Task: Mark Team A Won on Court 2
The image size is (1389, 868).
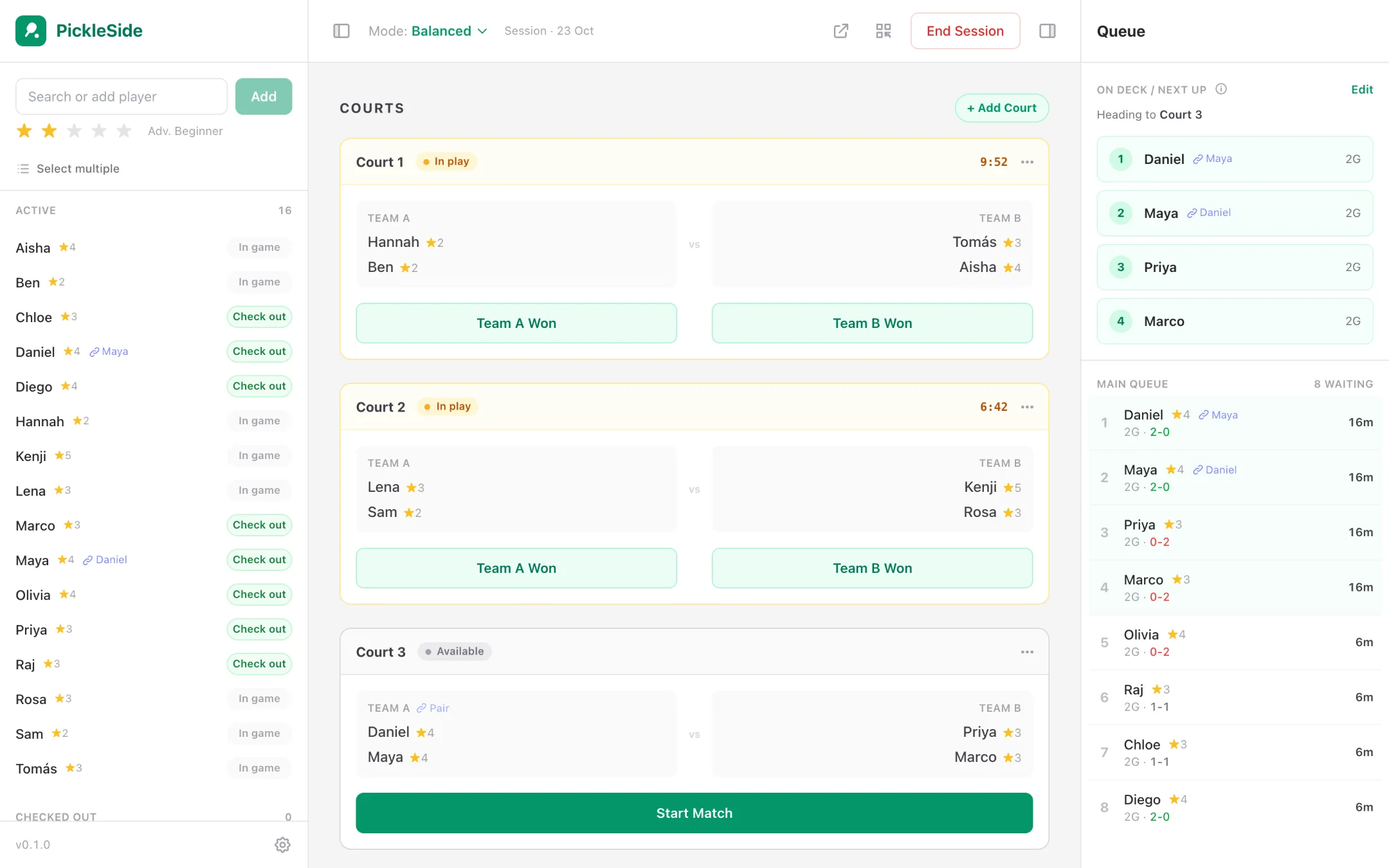Action: tap(516, 568)
